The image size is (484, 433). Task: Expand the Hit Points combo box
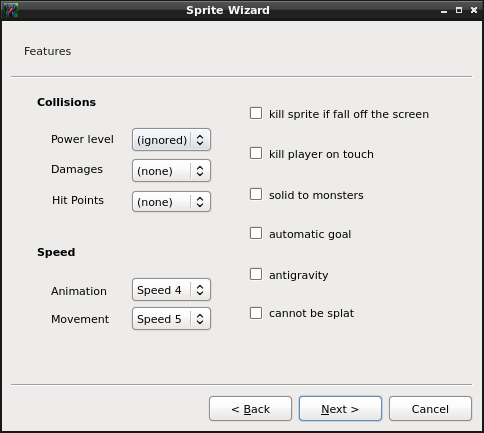click(x=171, y=202)
